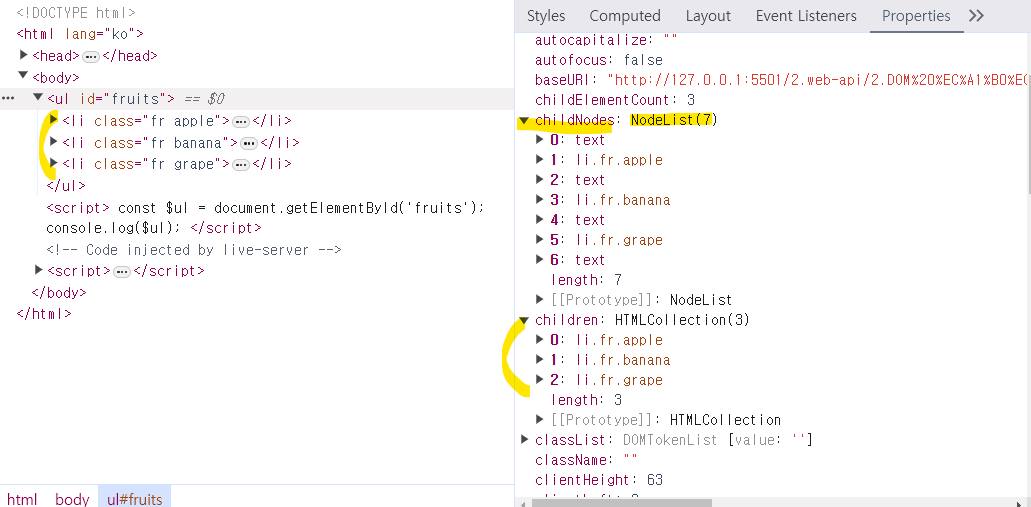Screen dimensions: 1031x507
Task: Open ellipsis inside li apple element
Action: tap(241, 122)
